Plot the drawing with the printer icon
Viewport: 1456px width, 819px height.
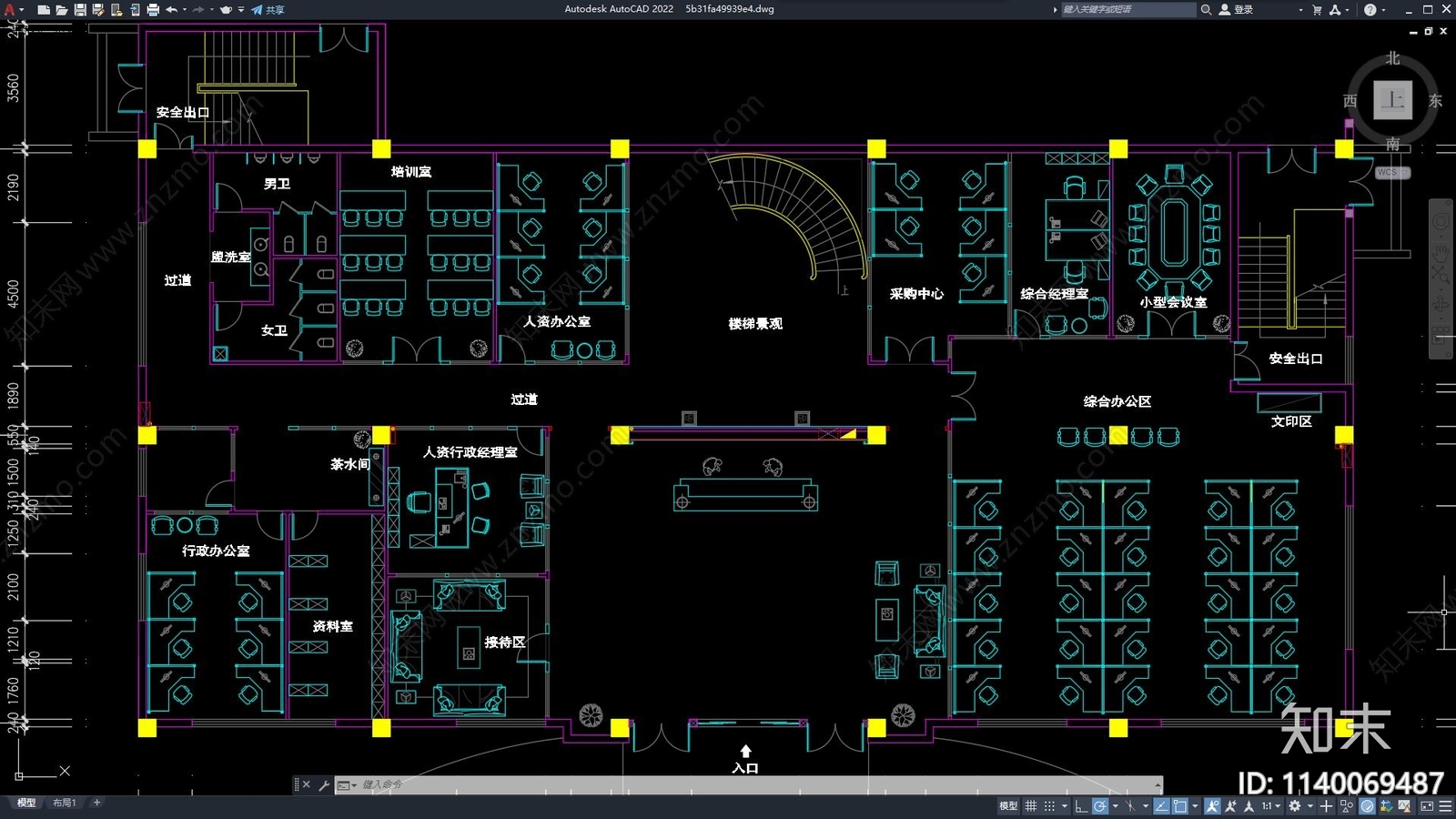(x=153, y=9)
